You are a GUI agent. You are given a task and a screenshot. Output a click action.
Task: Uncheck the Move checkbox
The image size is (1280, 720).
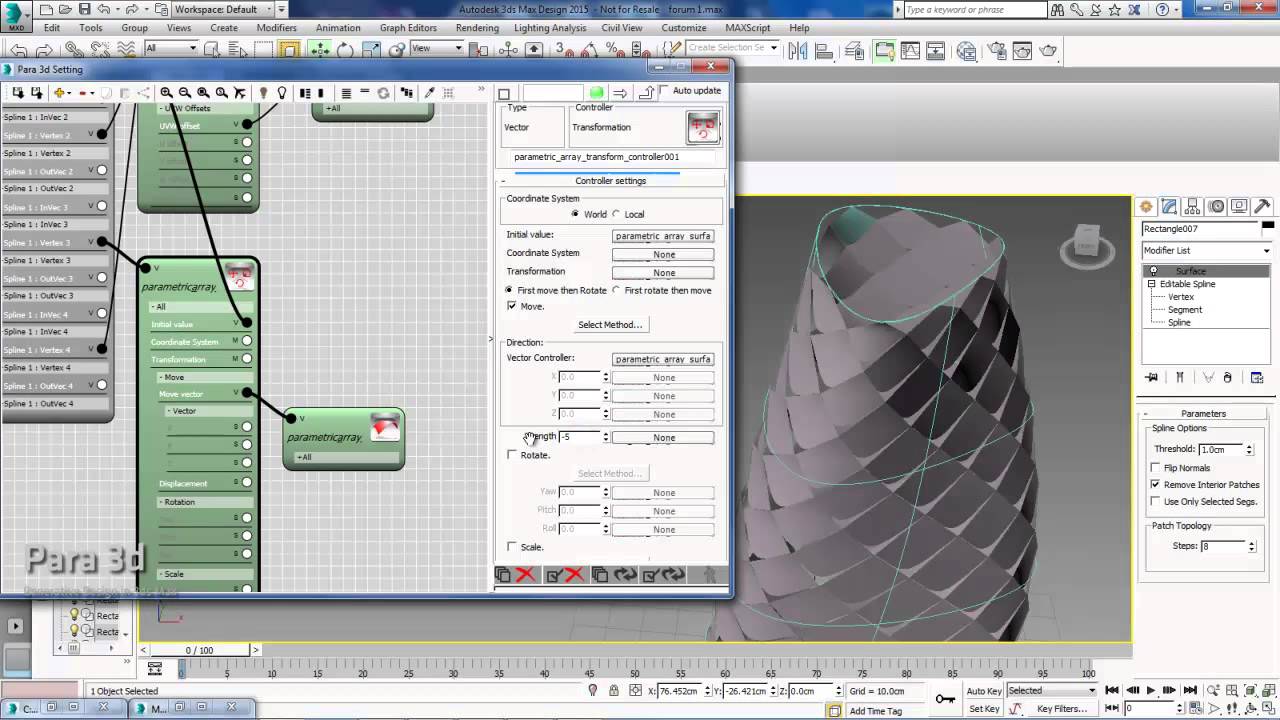(512, 306)
